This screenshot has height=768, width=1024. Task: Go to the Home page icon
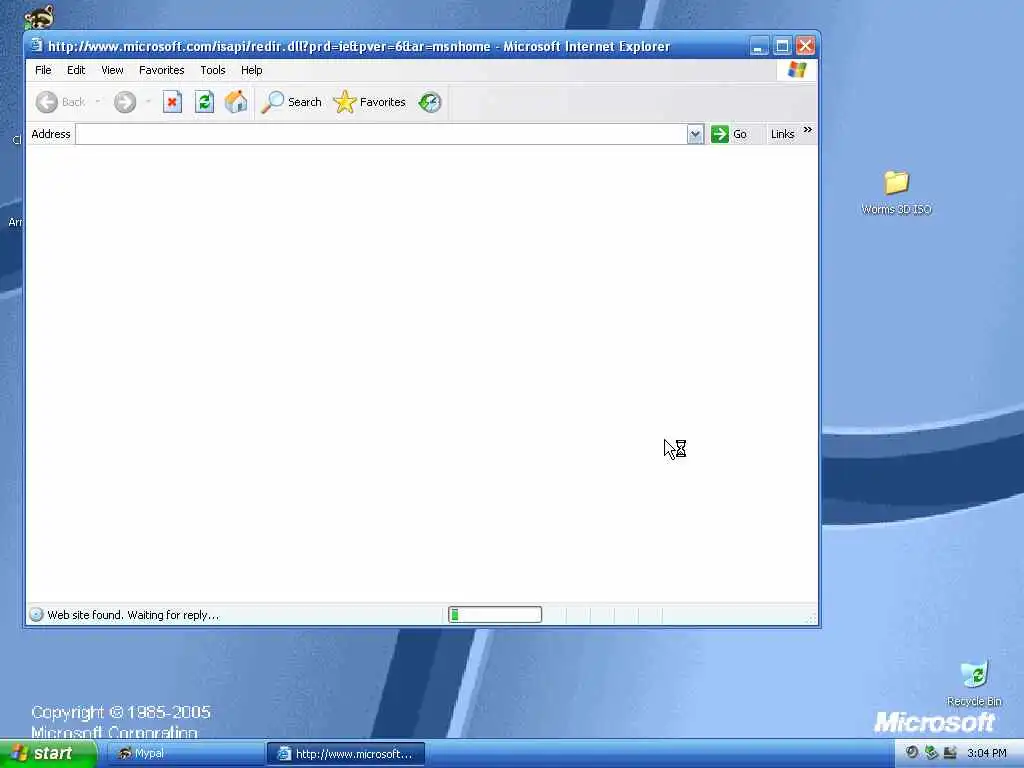click(236, 102)
